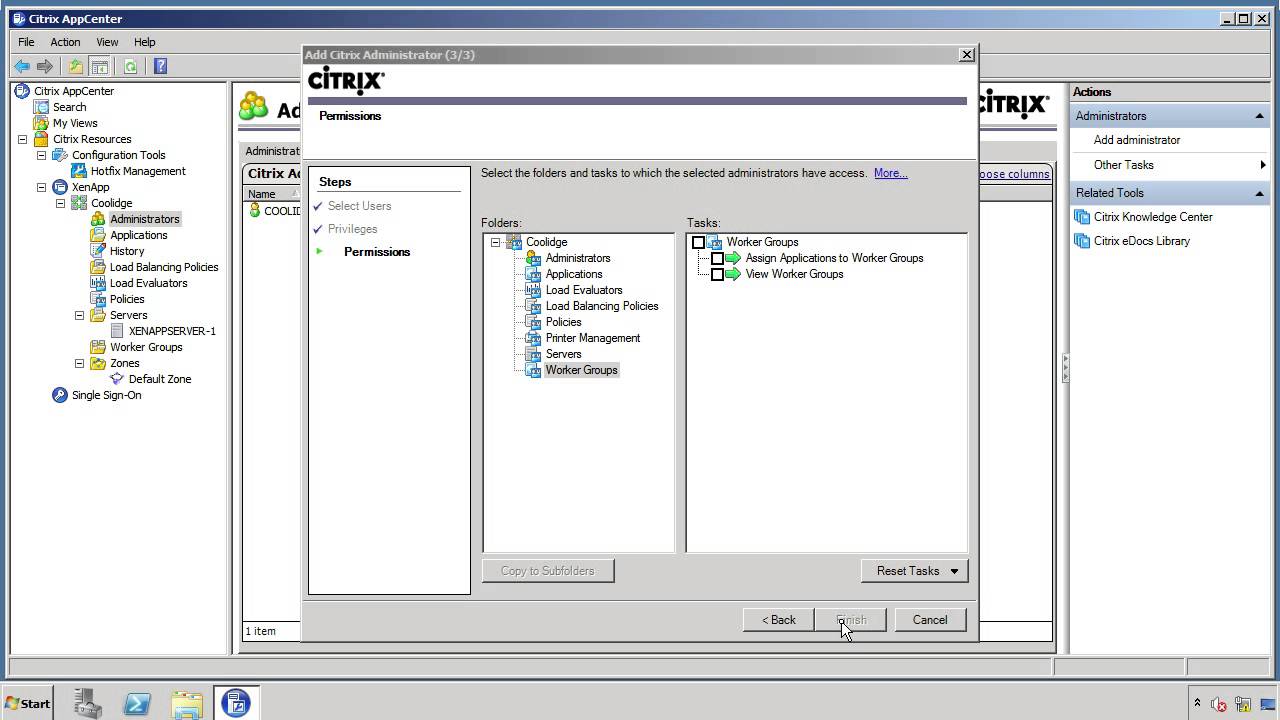Collapse the Coolidge folder in wizard
Image resolution: width=1280 pixels, height=720 pixels.
click(x=495, y=242)
